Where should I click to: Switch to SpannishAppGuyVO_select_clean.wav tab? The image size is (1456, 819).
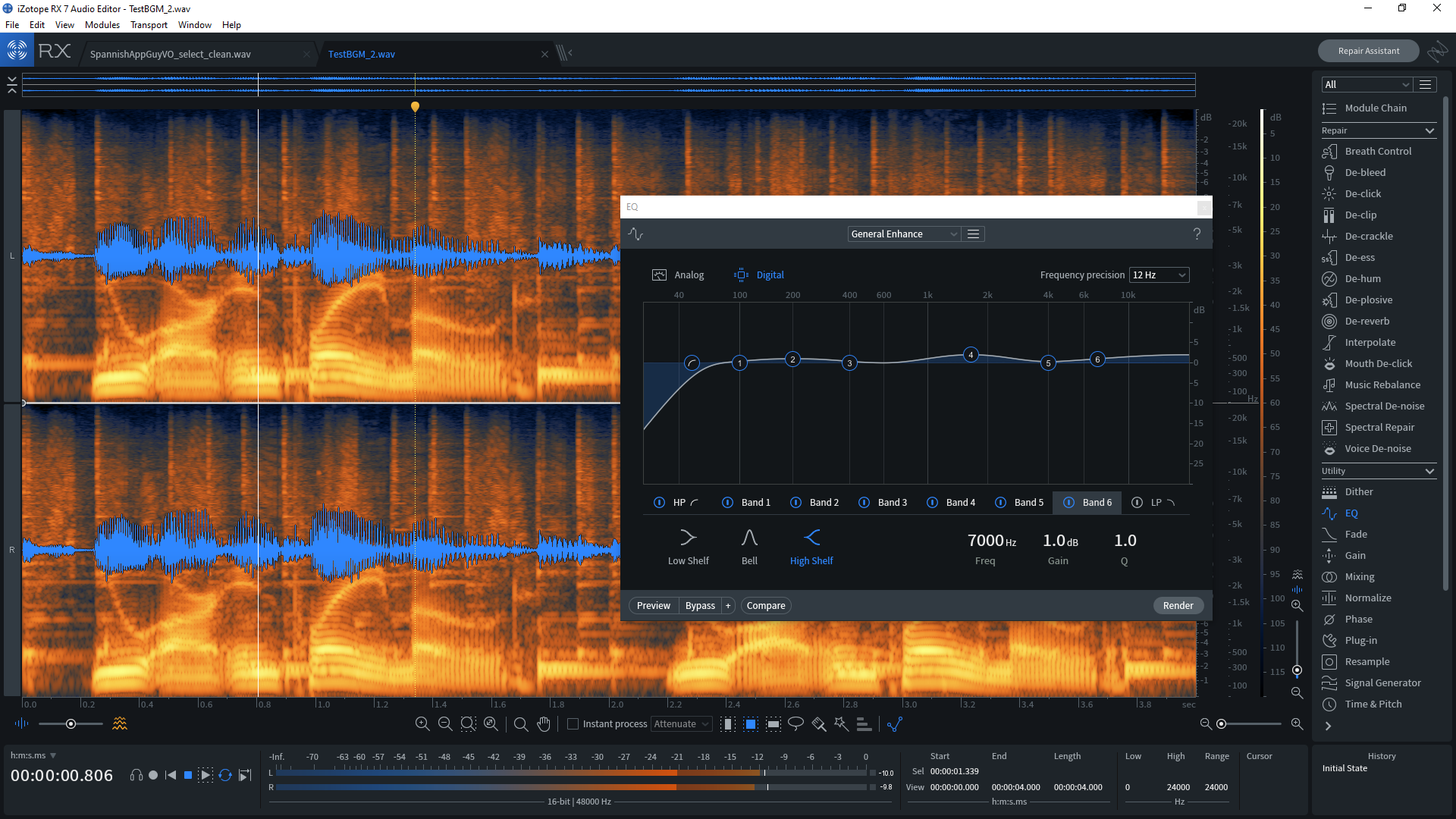click(x=171, y=54)
